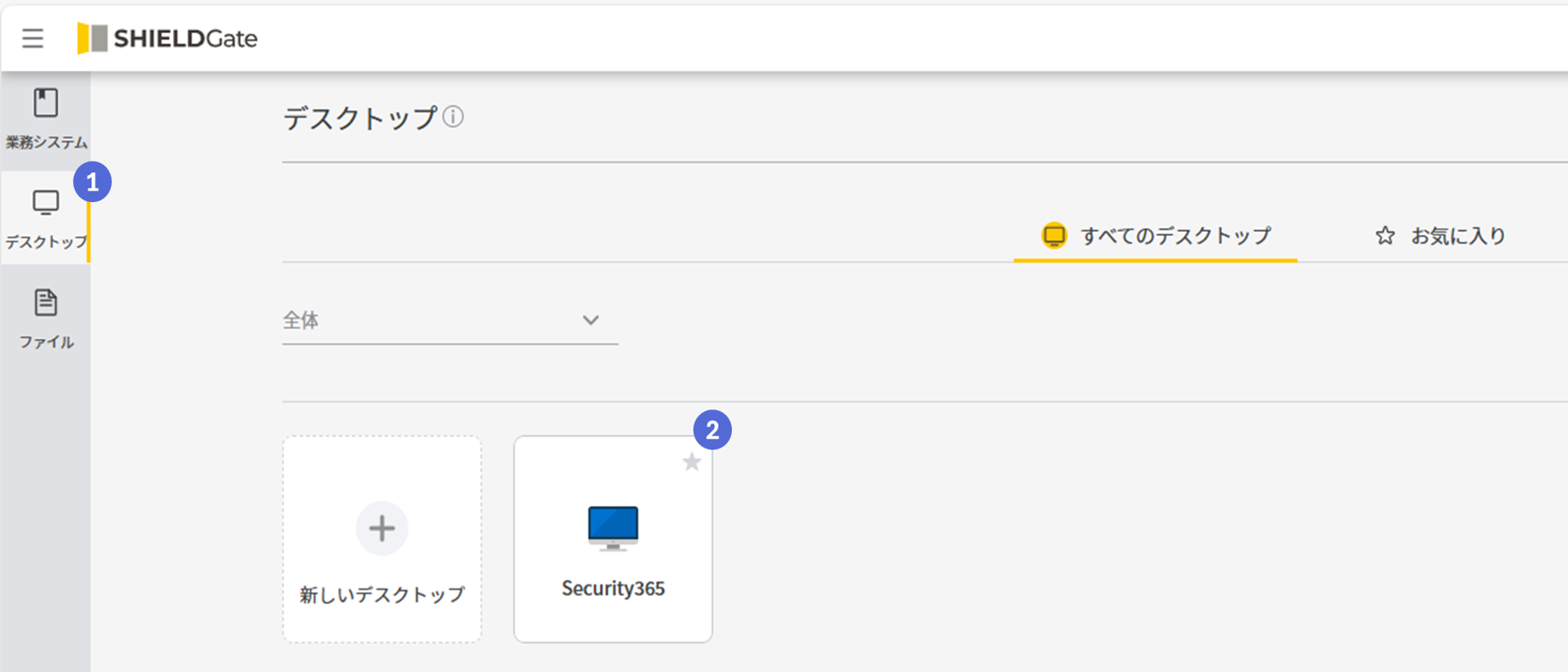Click the plus icon for new desktop

(382, 529)
